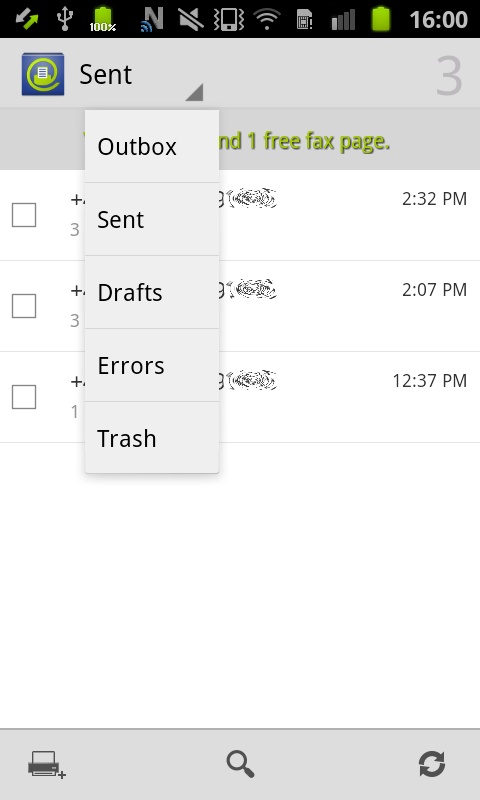
Task: Choose Trash in the folder dropdown
Action: [x=152, y=438]
